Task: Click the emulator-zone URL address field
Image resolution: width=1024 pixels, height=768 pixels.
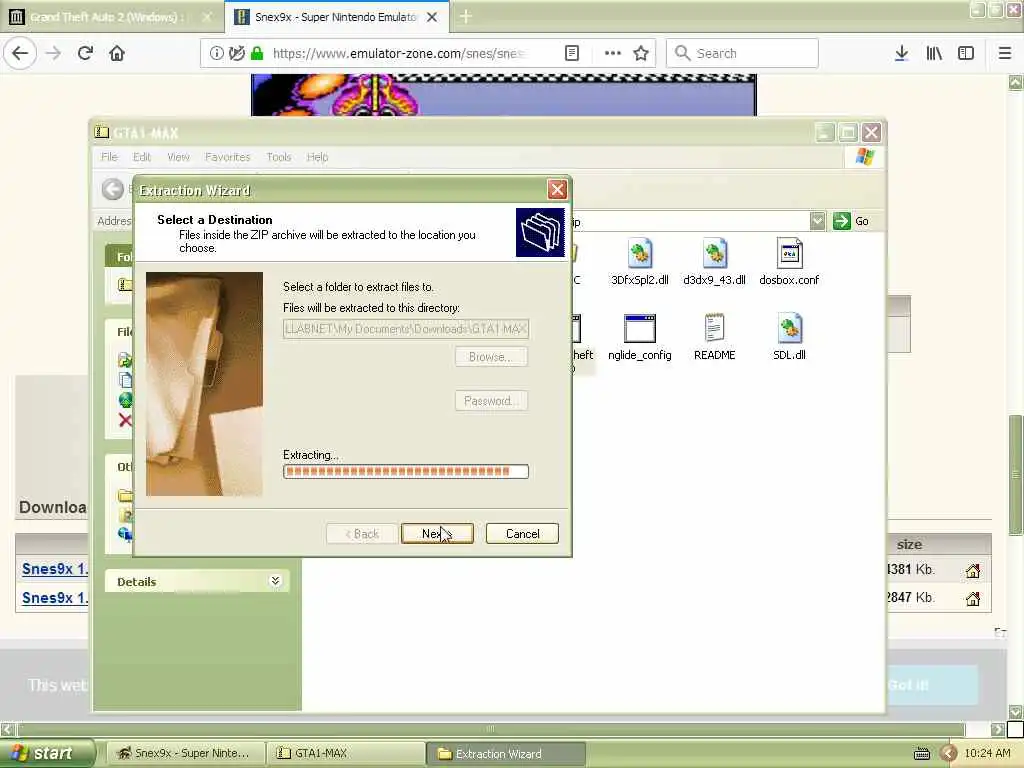Action: 399,53
